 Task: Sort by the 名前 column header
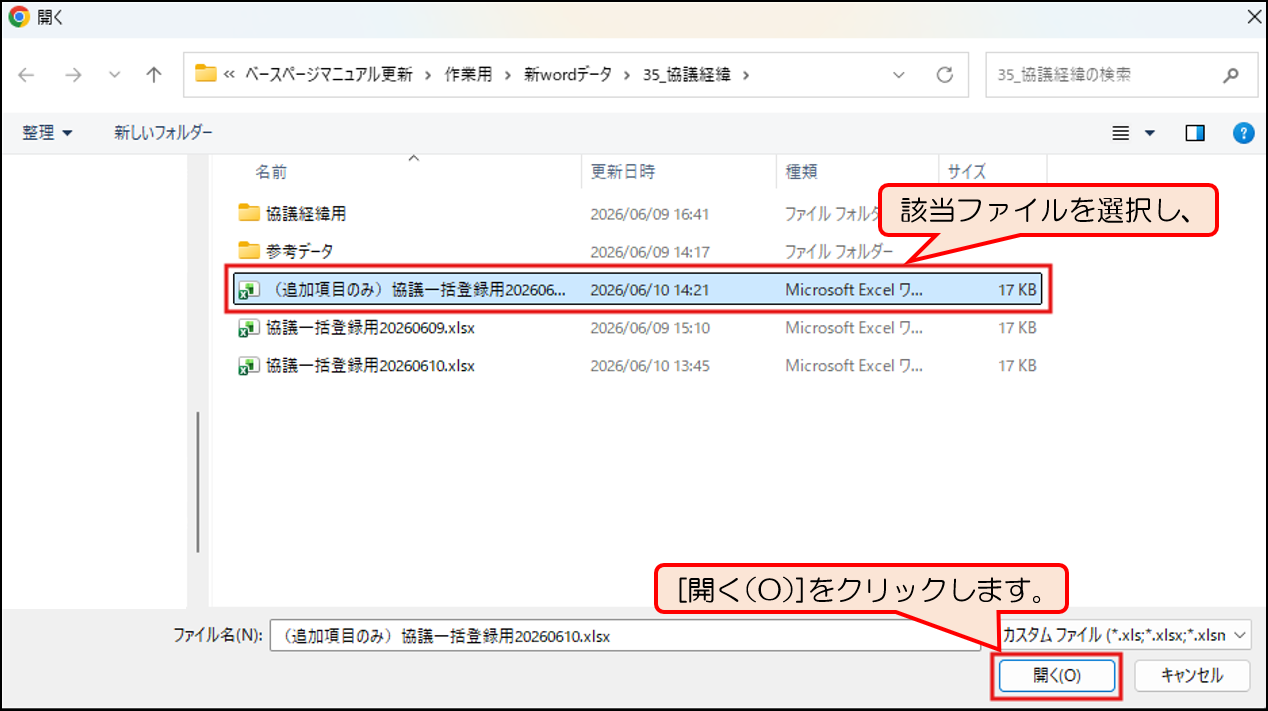270,172
